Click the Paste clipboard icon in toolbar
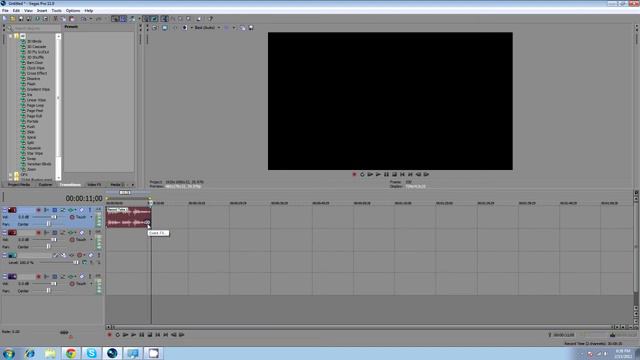 pos(72,19)
